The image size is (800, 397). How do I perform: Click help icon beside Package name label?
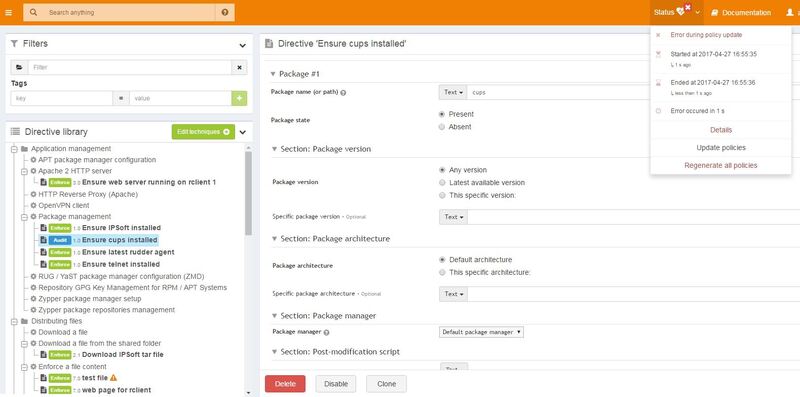343,93
